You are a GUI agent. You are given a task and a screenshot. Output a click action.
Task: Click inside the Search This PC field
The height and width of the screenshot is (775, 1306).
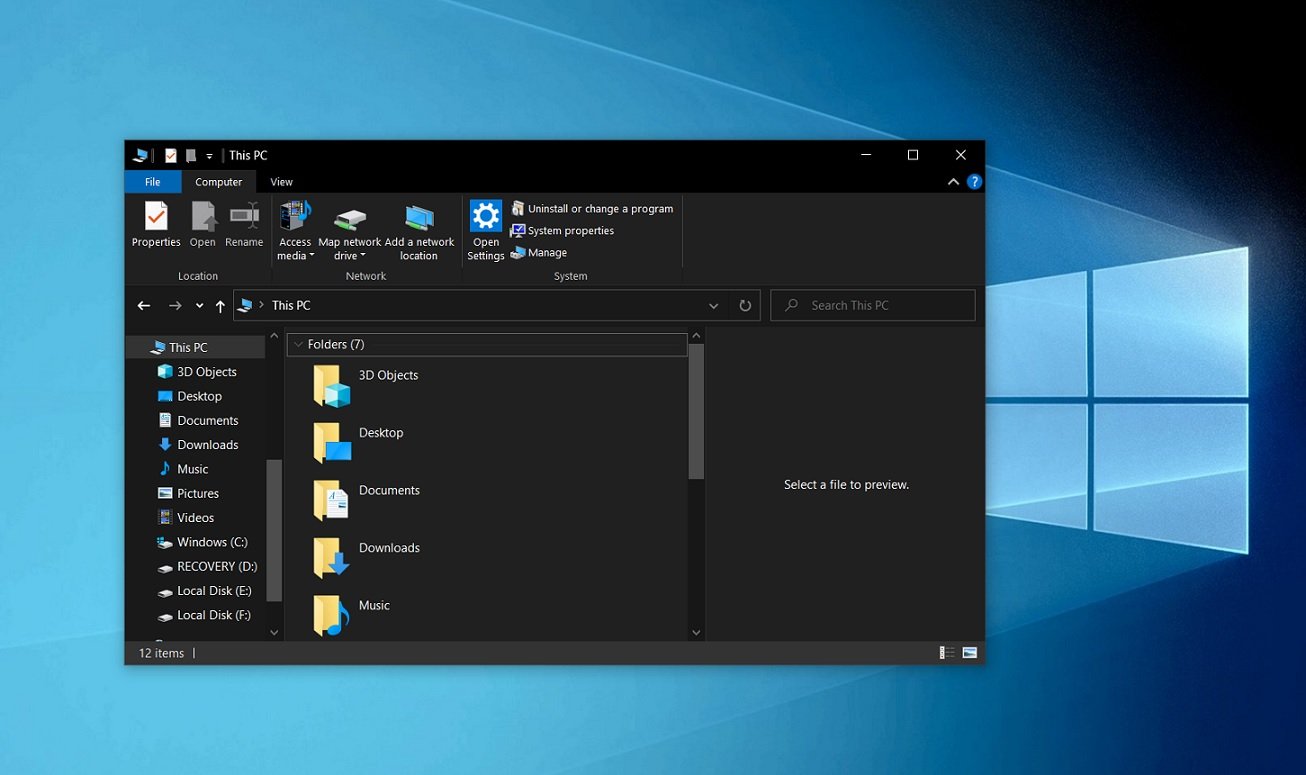pyautogui.click(x=860, y=305)
